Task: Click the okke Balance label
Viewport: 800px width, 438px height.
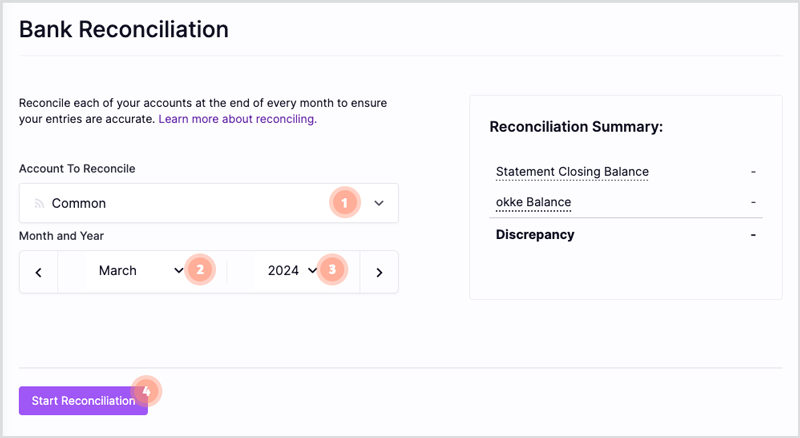Action: click(x=533, y=202)
